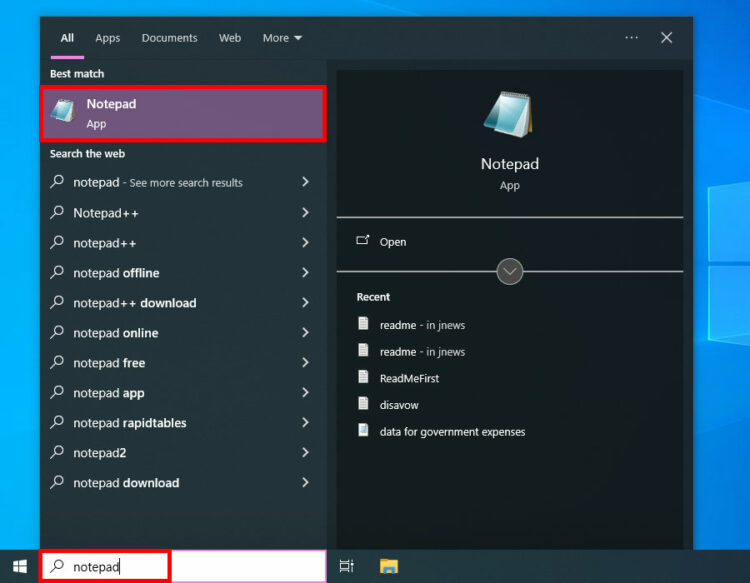Open the ReadMeFirst recent file

pos(409,378)
